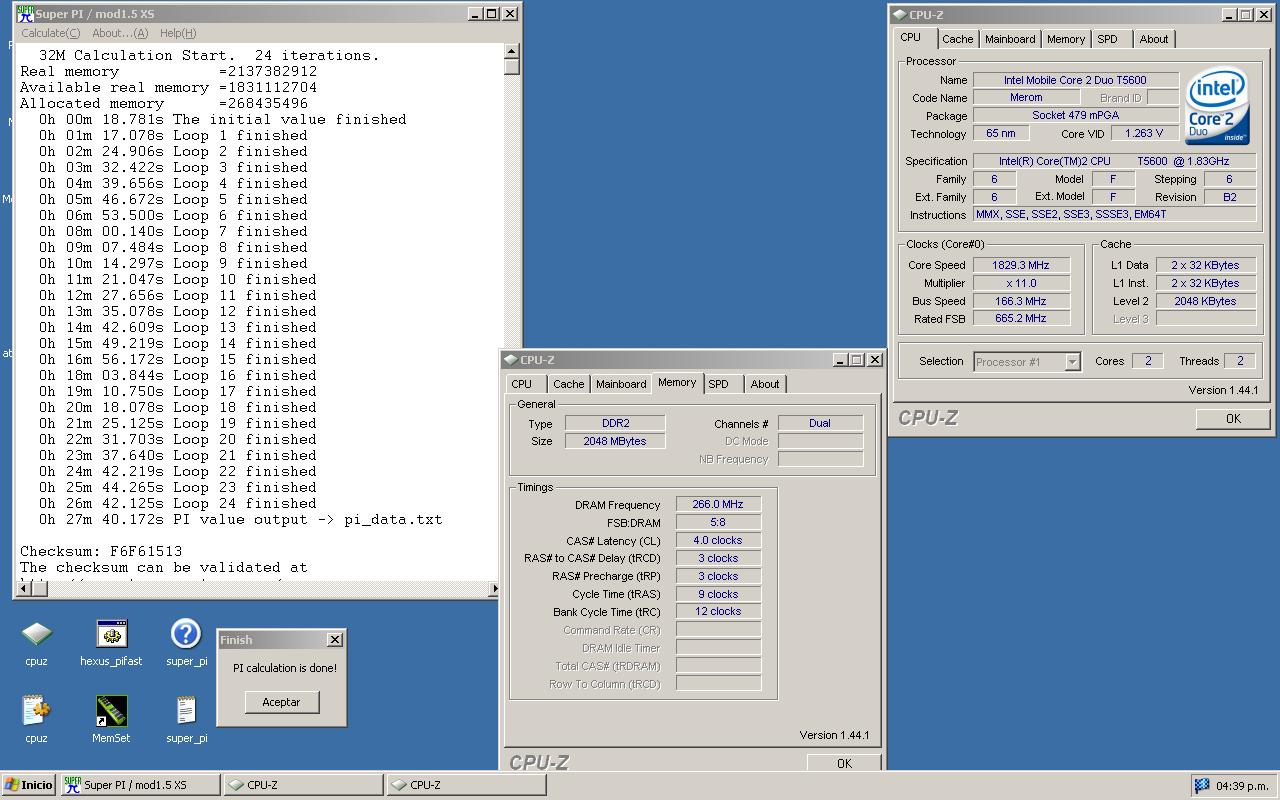Click the Package value Socket 479 mPGA
This screenshot has height=800, width=1280.
tap(1075, 116)
